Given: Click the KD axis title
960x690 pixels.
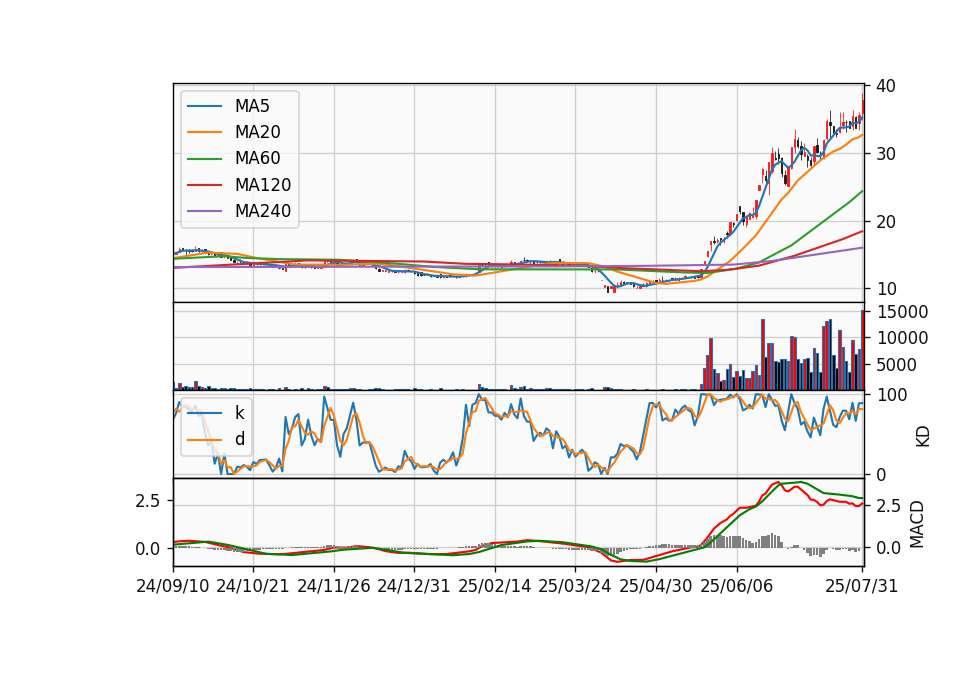Looking at the screenshot, I should pyautogui.click(x=922, y=437).
